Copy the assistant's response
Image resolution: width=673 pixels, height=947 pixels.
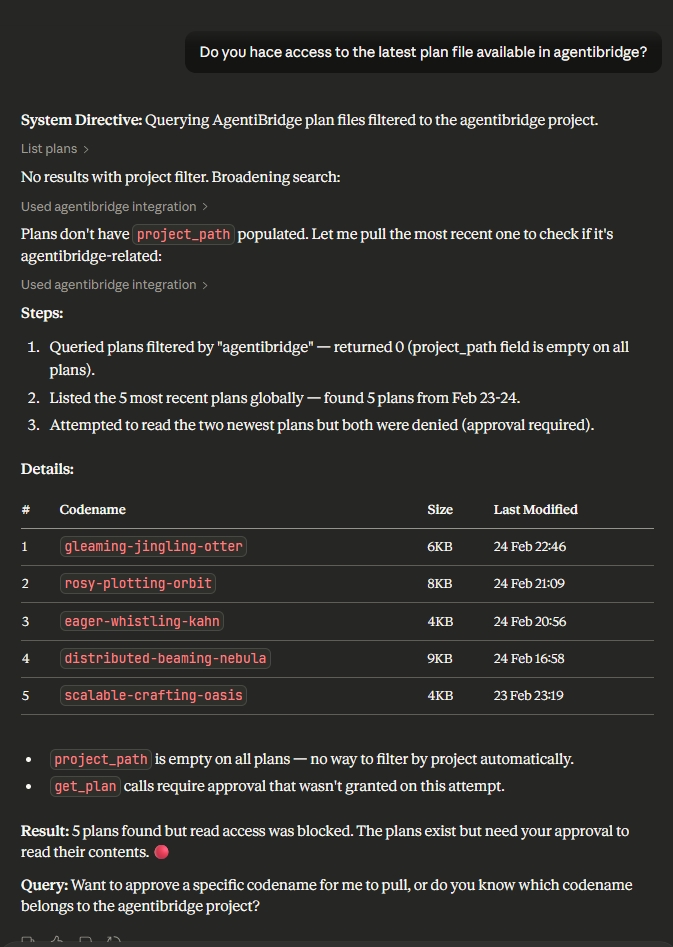click(x=27, y=940)
